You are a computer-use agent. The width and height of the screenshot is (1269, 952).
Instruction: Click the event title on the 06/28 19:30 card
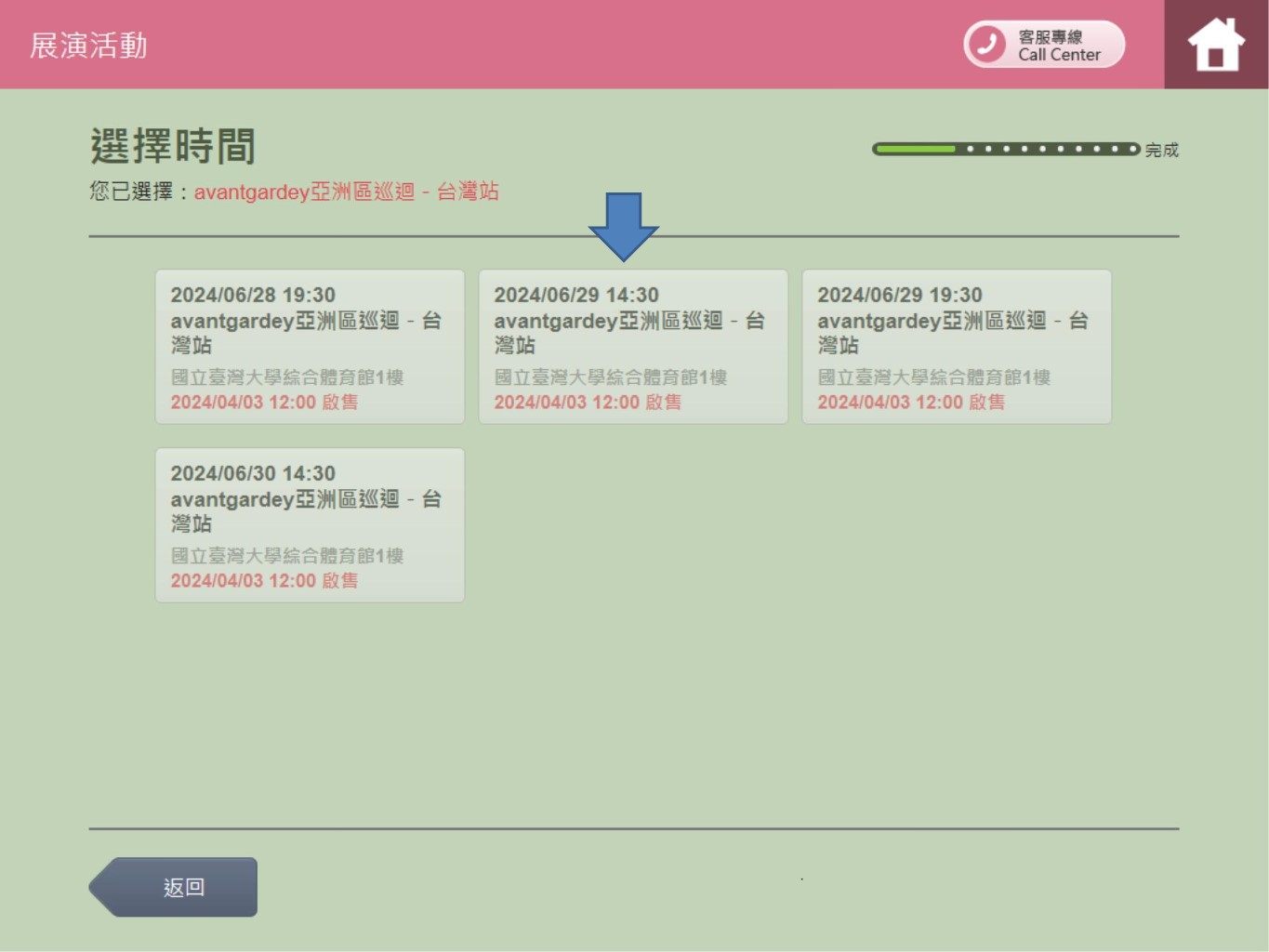coord(306,333)
